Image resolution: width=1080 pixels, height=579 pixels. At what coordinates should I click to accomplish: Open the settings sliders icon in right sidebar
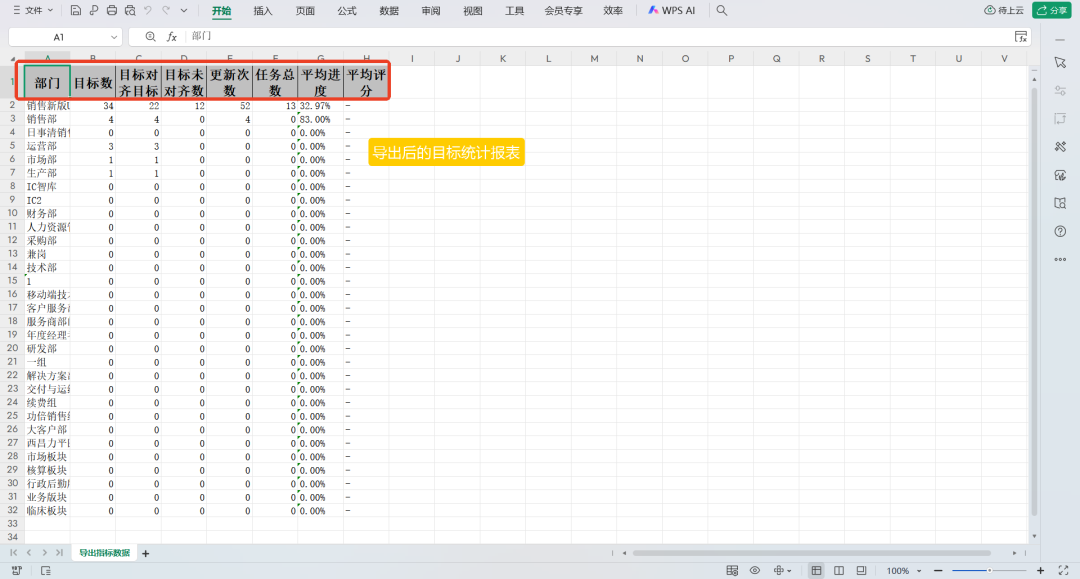pos(1060,91)
